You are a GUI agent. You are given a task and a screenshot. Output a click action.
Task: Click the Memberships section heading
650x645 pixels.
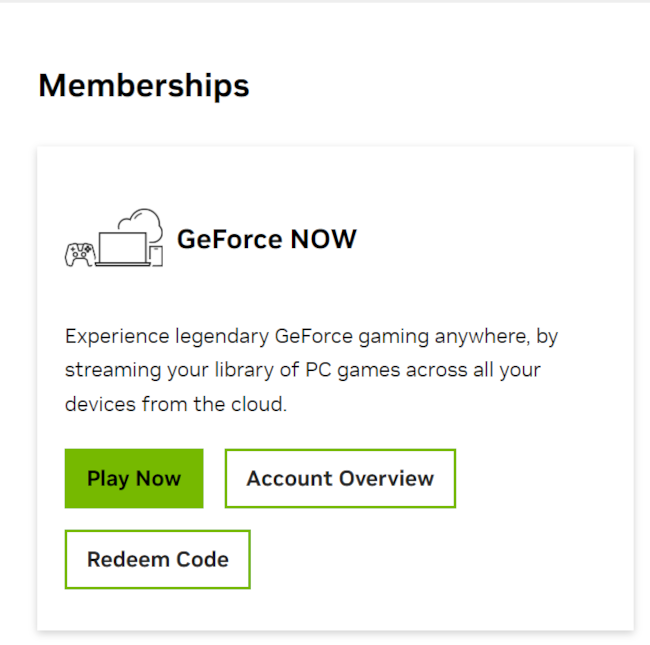[x=144, y=86]
